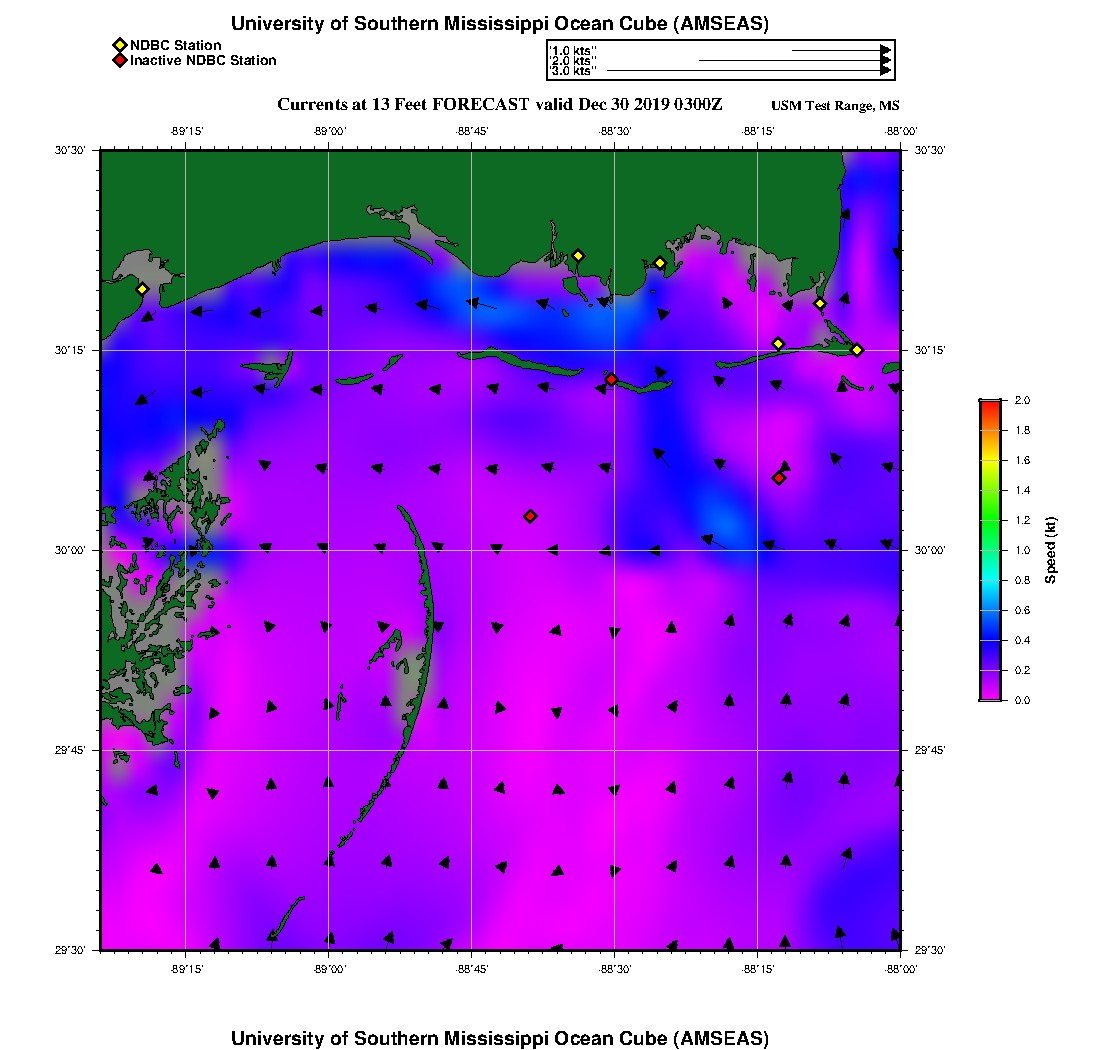Image resolution: width=1100 pixels, height=1050 pixels.
Task: Click the top University of Southern Mississippi title
Action: [500, 24]
